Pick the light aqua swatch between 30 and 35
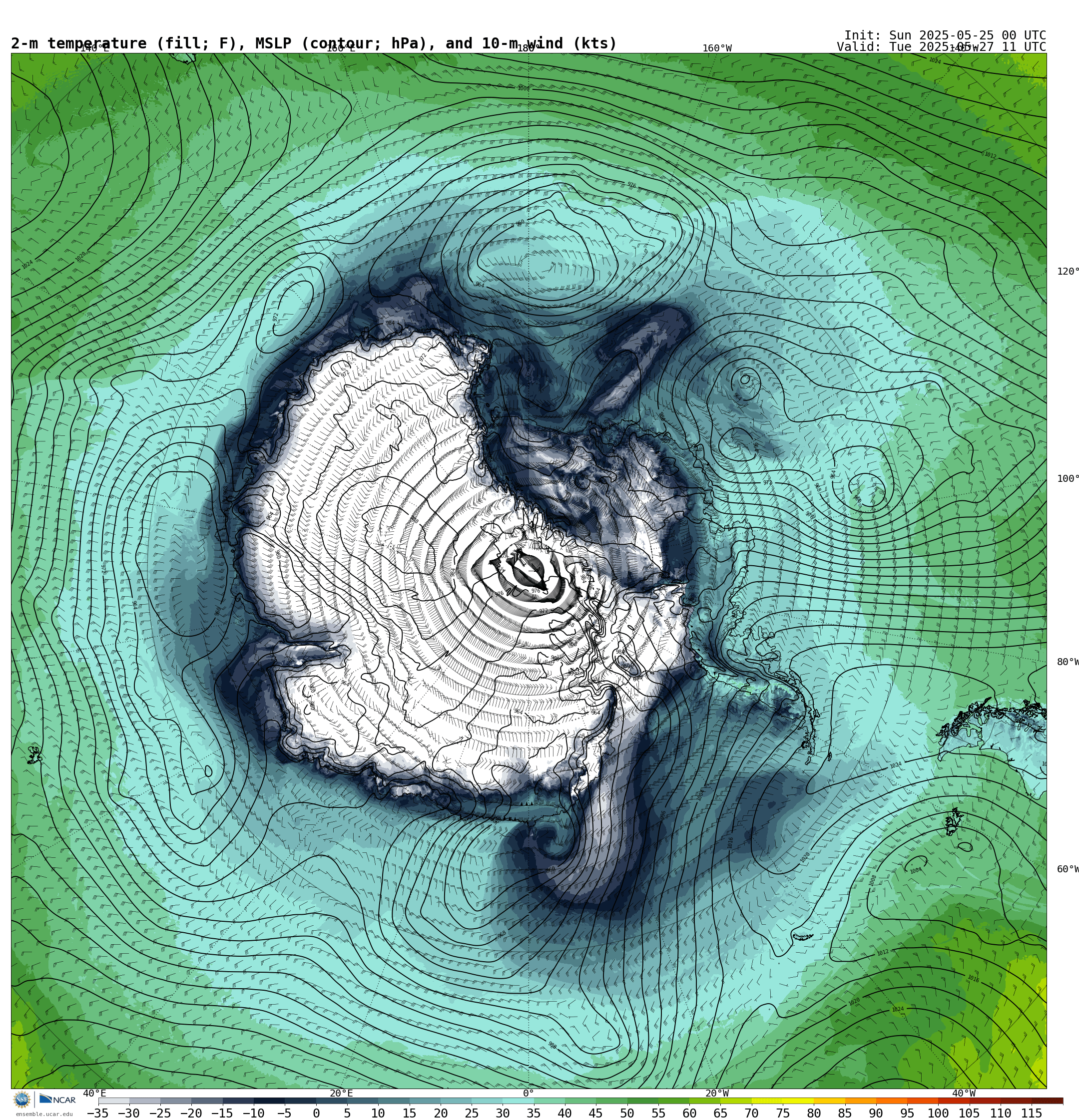Viewport: 1079px width, 1120px height. click(x=518, y=1101)
